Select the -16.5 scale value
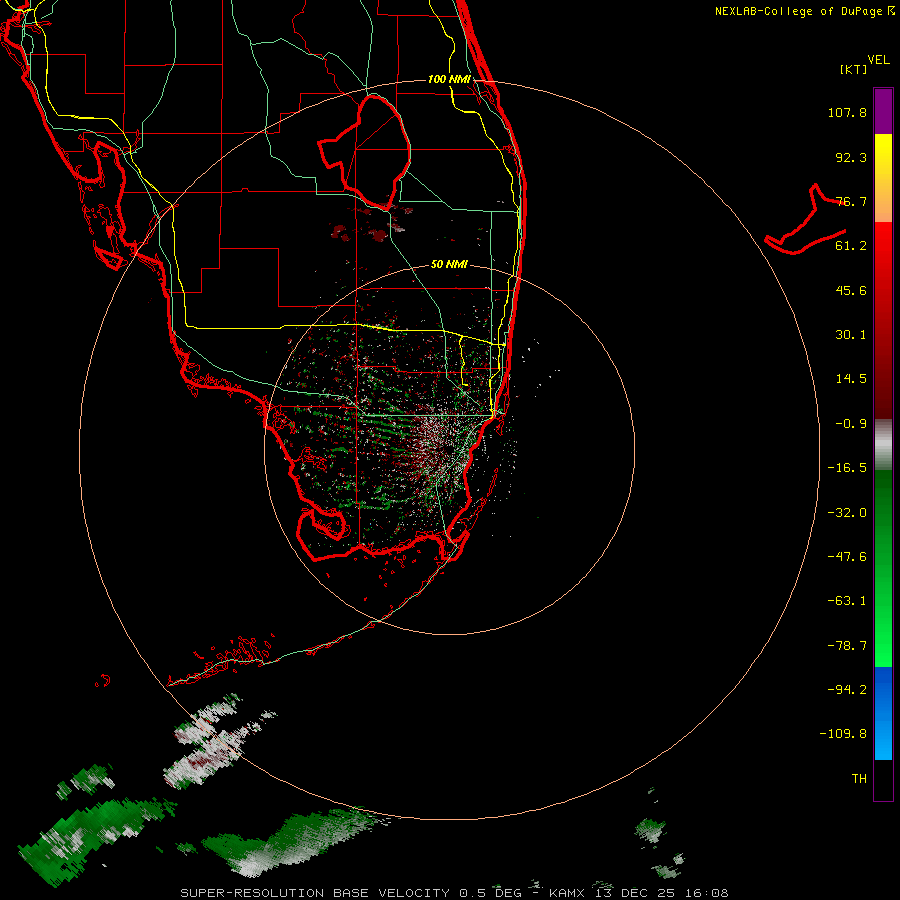The image size is (900, 900). (847, 468)
